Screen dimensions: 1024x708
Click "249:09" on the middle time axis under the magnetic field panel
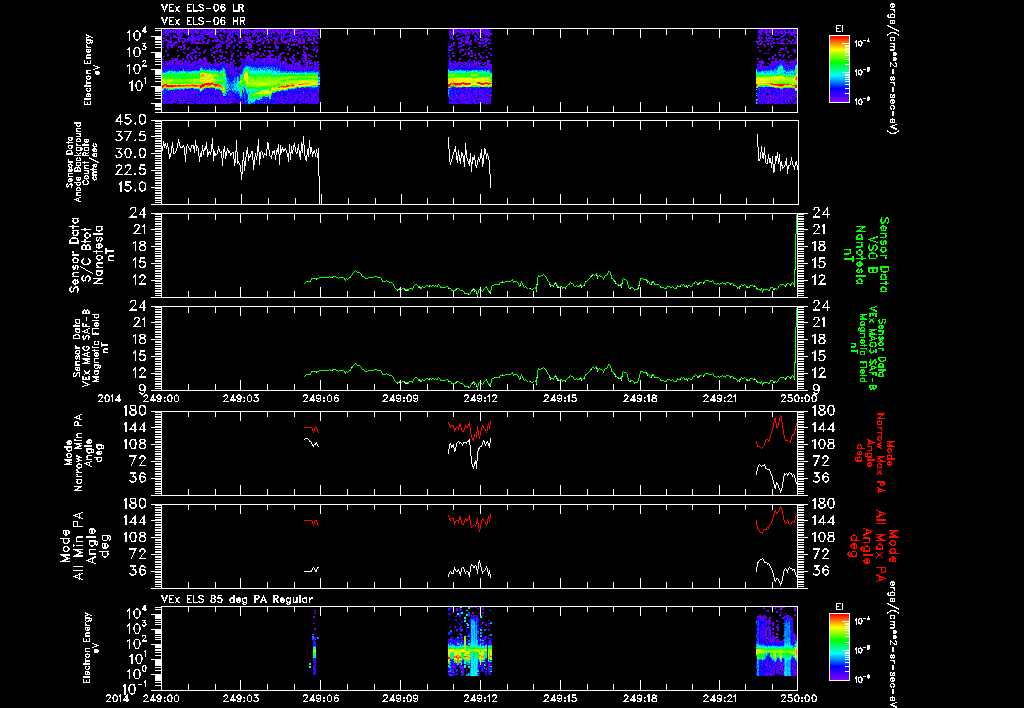400,398
